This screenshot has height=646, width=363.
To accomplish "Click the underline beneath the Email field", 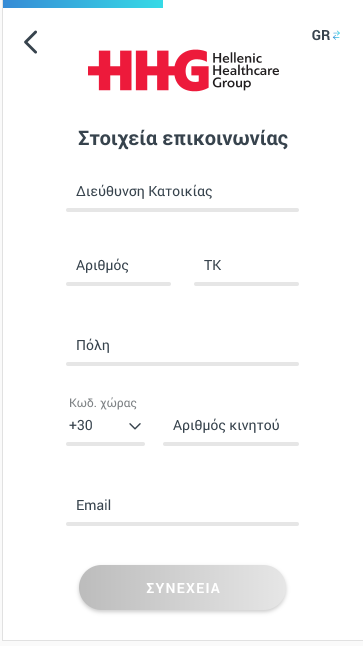I will click(182, 524).
